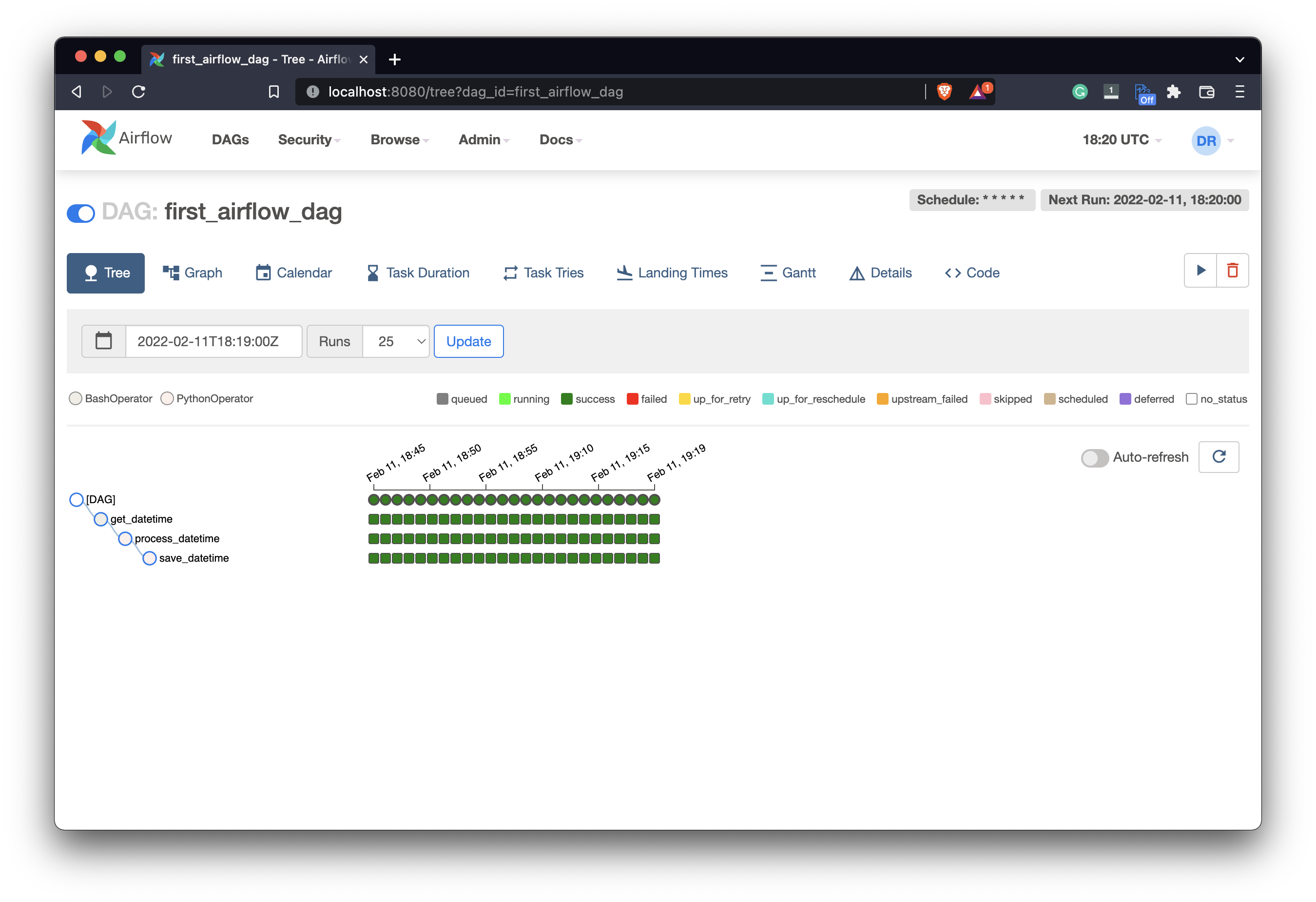Bookmark this page icon in toolbar
The image size is (1316, 902).
point(273,92)
